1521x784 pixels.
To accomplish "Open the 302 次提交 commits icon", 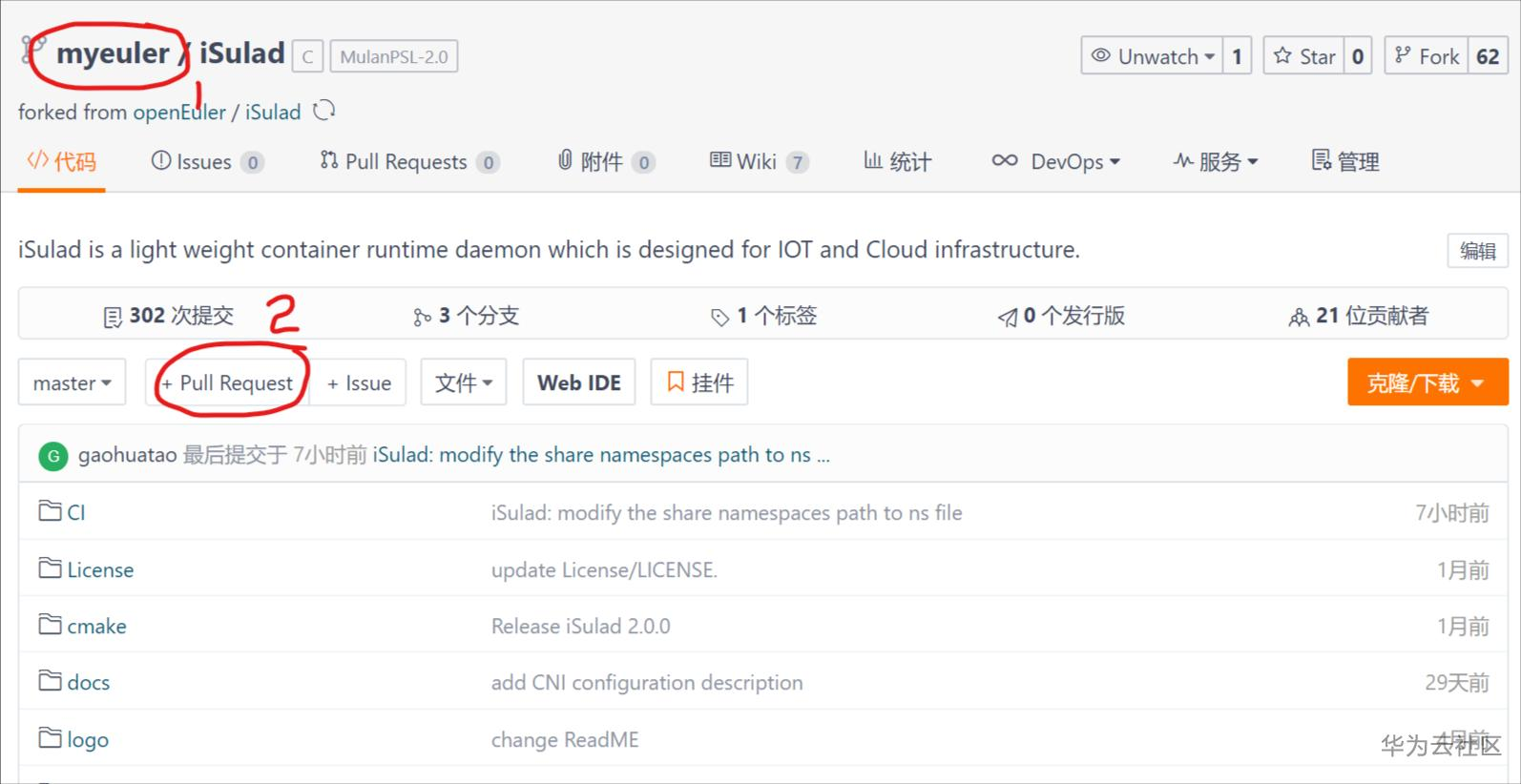I will (112, 315).
